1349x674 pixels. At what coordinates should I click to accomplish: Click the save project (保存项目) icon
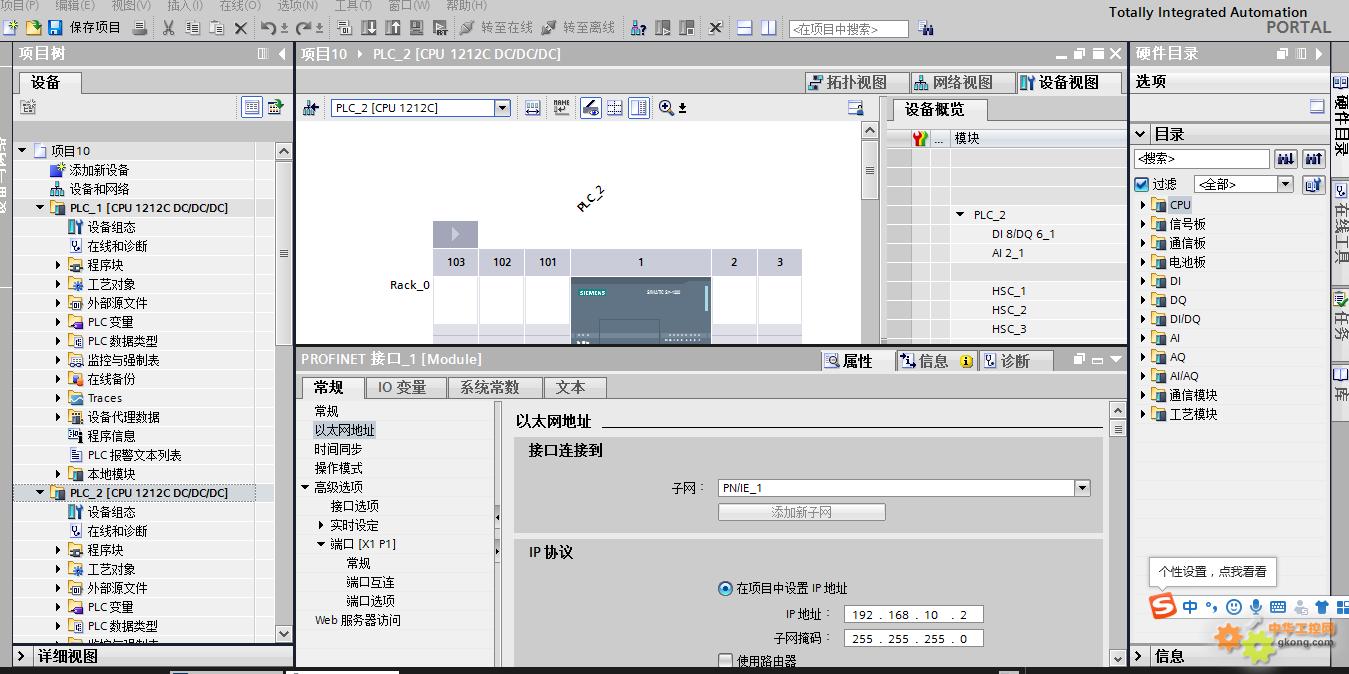pos(55,28)
